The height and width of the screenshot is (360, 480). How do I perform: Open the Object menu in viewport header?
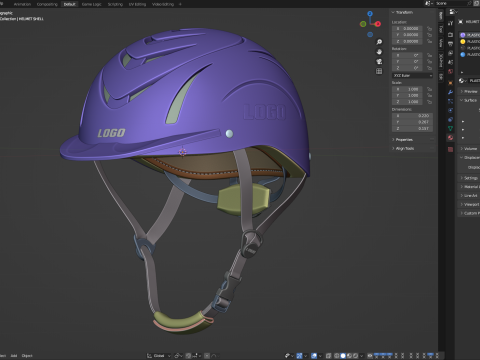click(27, 356)
